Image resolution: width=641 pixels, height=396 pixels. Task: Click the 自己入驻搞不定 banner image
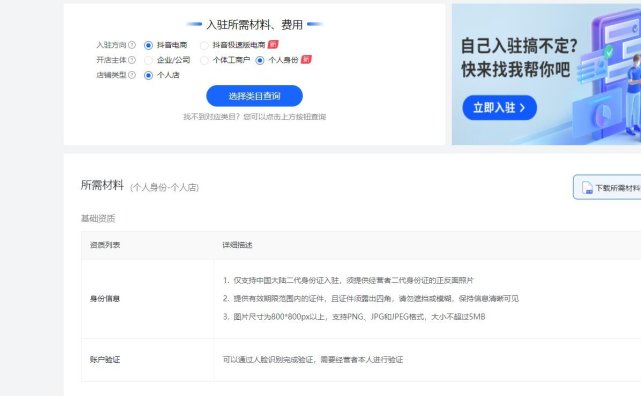point(546,74)
